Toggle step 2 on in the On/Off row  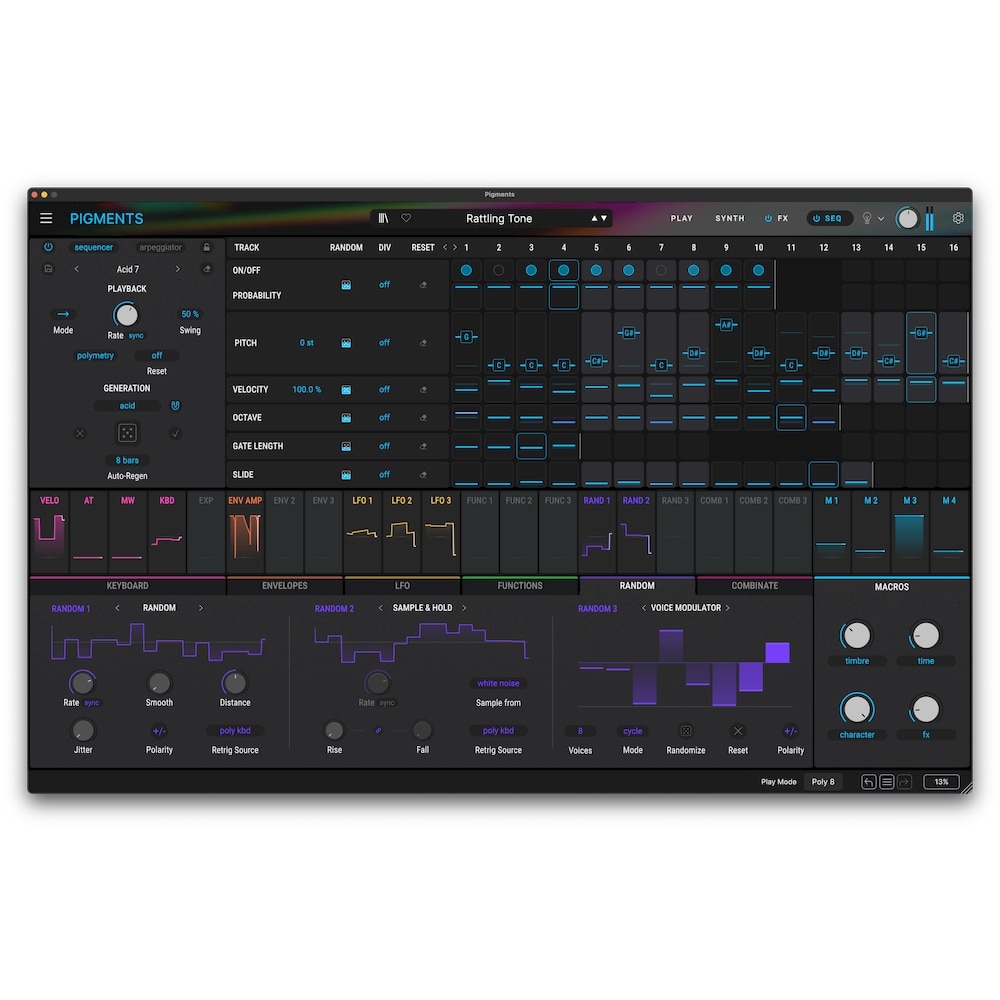[499, 270]
